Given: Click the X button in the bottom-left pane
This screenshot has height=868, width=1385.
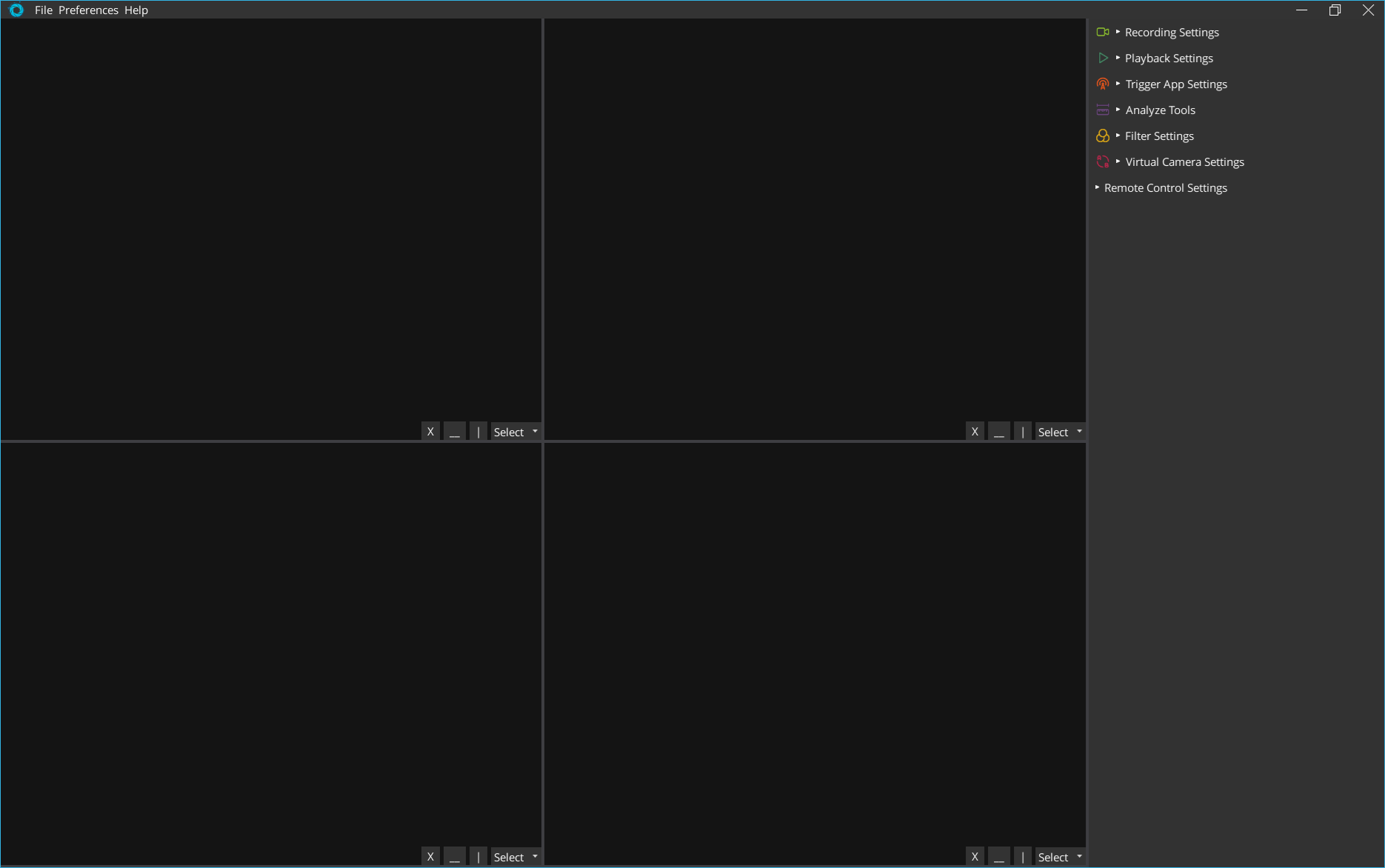Looking at the screenshot, I should (x=430, y=857).
